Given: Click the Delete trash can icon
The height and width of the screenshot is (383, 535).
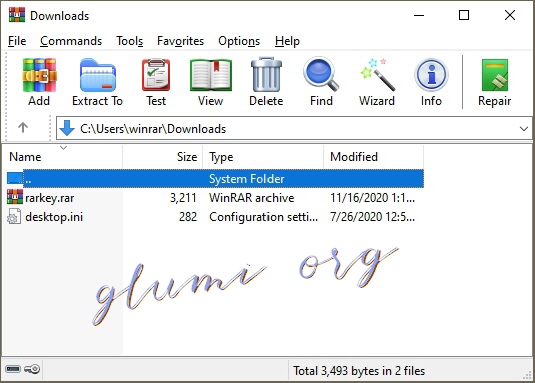Looking at the screenshot, I should 266,74.
